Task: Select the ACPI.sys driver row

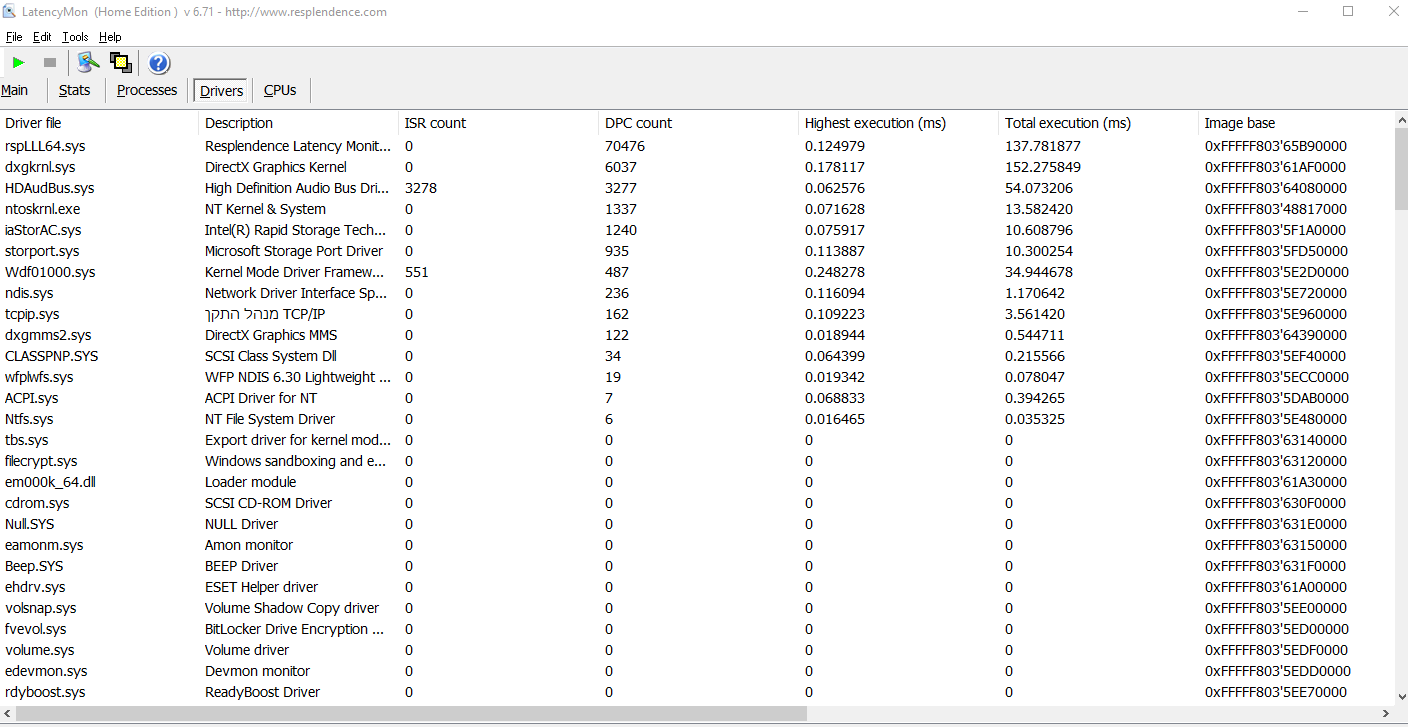Action: (x=696, y=398)
